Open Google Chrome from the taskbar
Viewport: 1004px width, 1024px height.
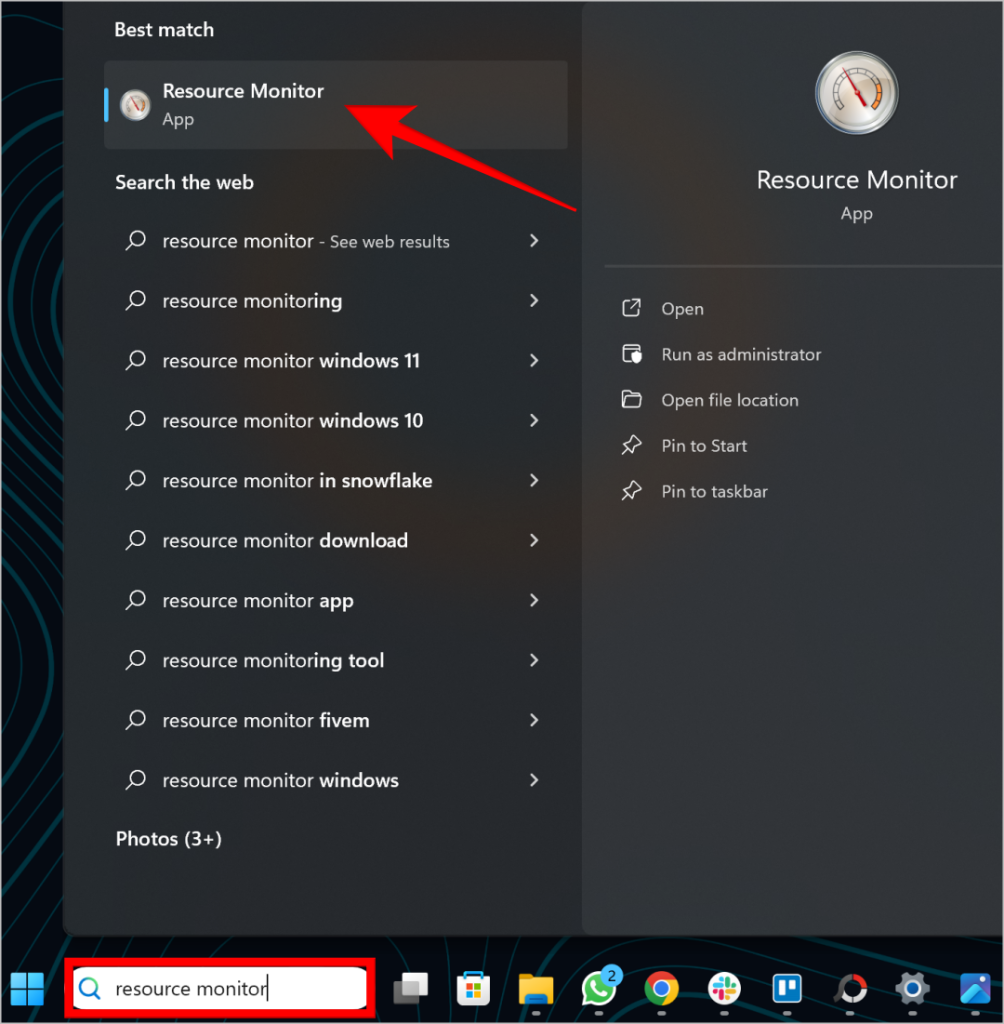(x=661, y=989)
